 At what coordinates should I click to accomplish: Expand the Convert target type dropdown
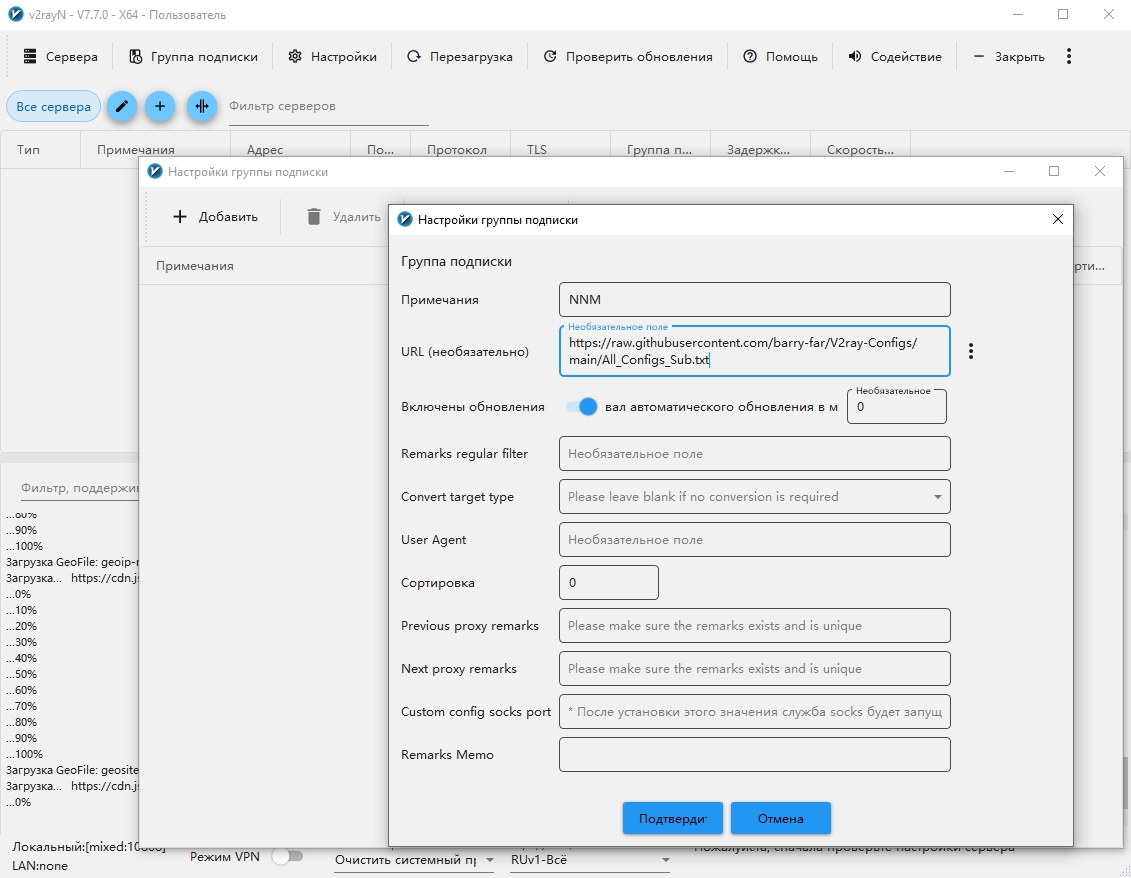coord(754,496)
